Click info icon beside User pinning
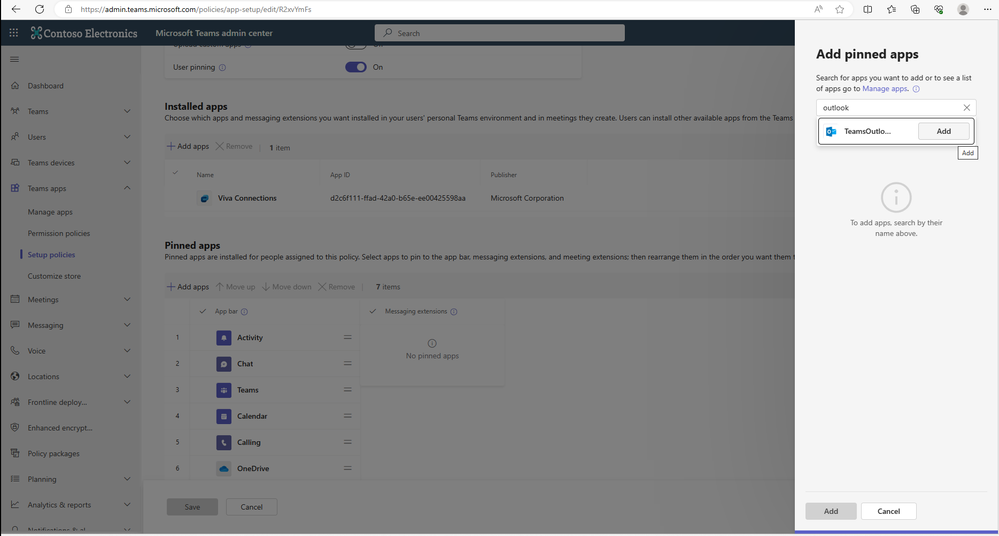 [222, 68]
